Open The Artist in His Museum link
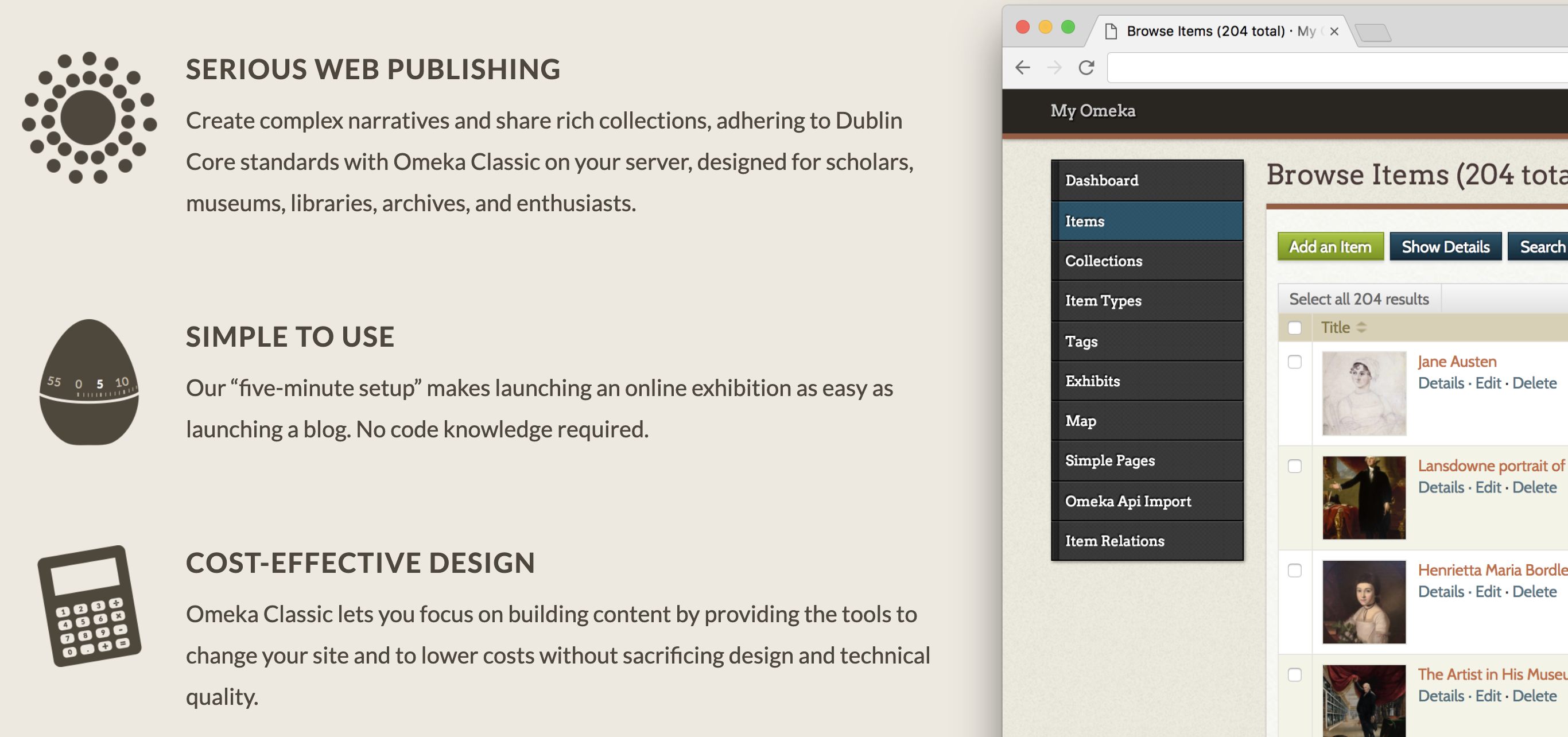1568x737 pixels. [x=1492, y=674]
